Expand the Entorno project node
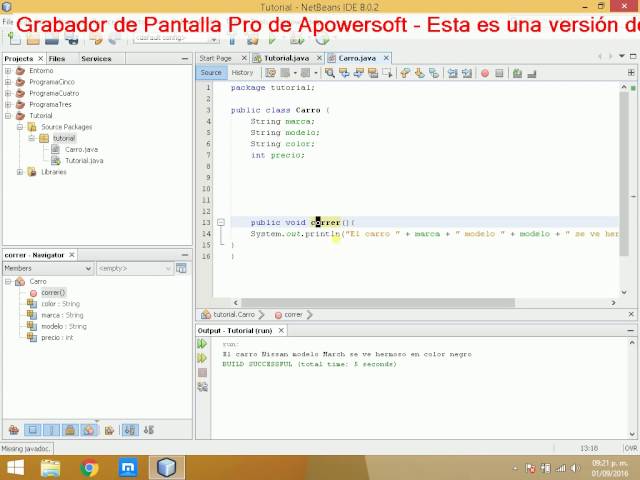The height and width of the screenshot is (480, 640). coord(8,71)
